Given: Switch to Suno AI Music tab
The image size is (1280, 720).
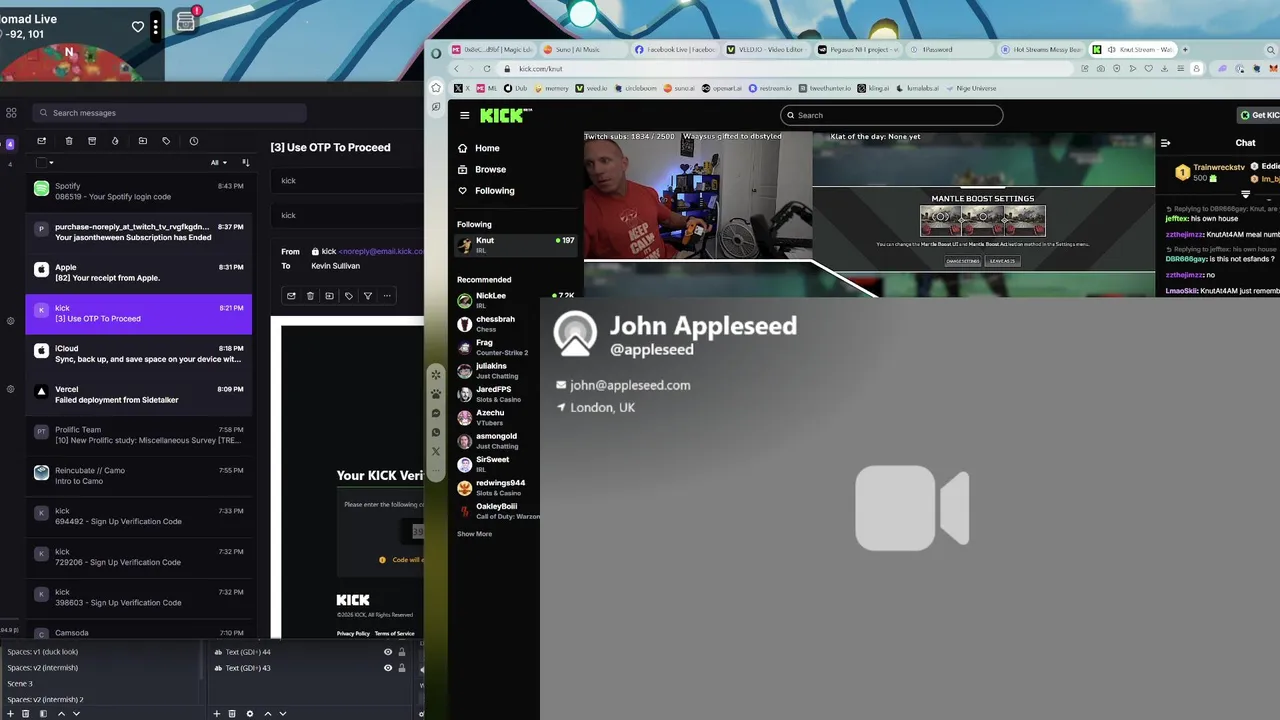Looking at the screenshot, I should click(580, 49).
